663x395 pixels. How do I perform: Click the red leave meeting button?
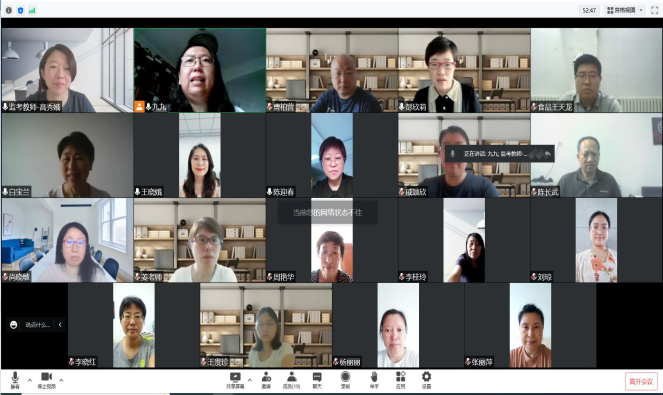coord(641,381)
